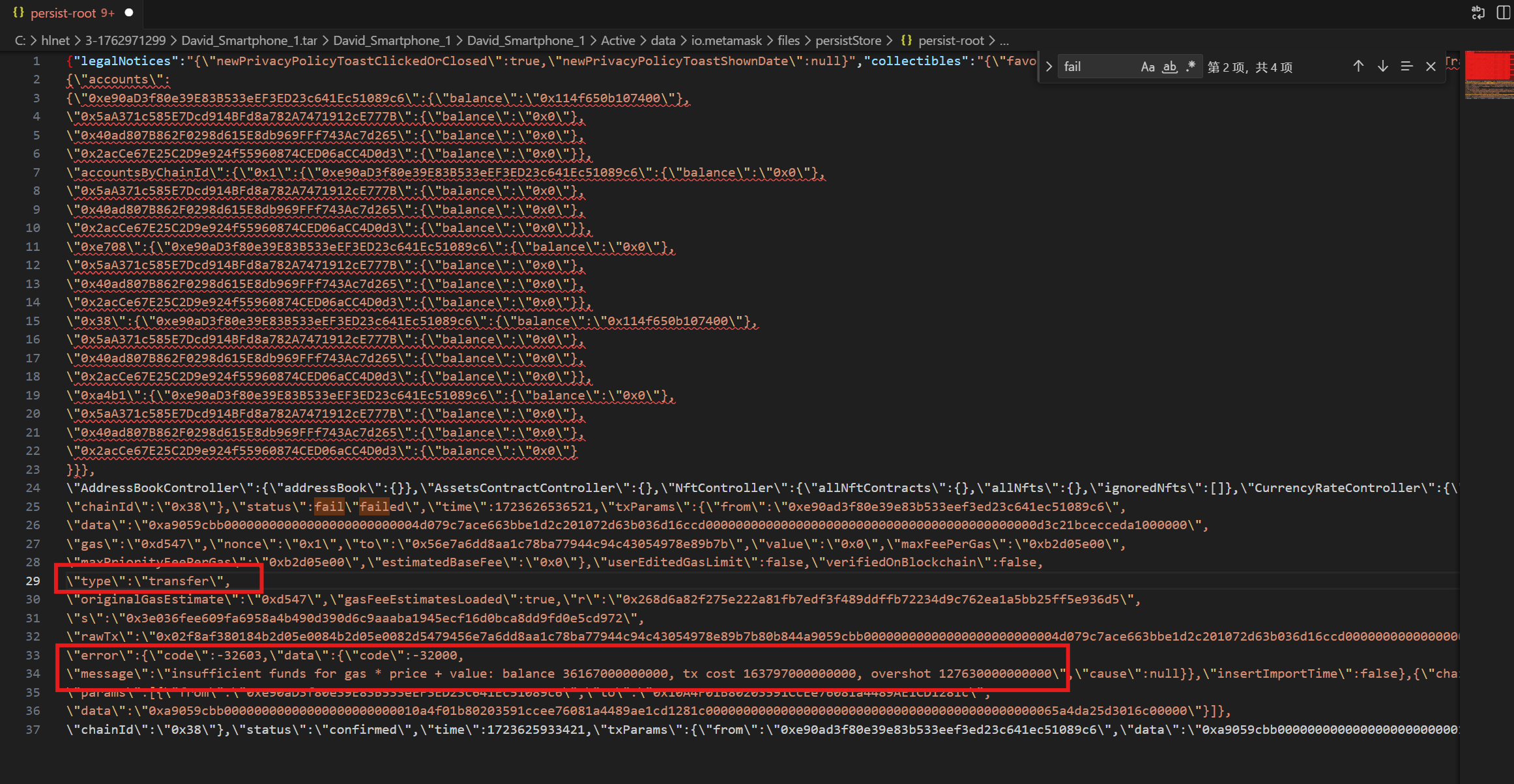Click the David_Smartphone_1.tar breadcrumb

tap(249, 40)
